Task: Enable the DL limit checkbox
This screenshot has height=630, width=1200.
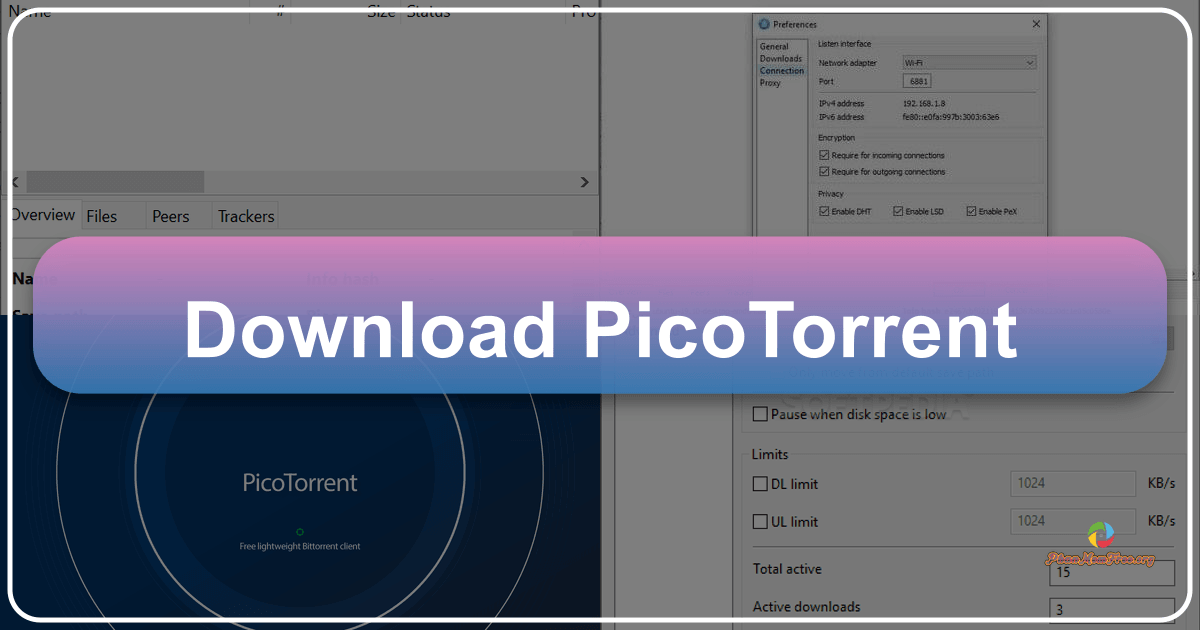Action: pyautogui.click(x=760, y=483)
